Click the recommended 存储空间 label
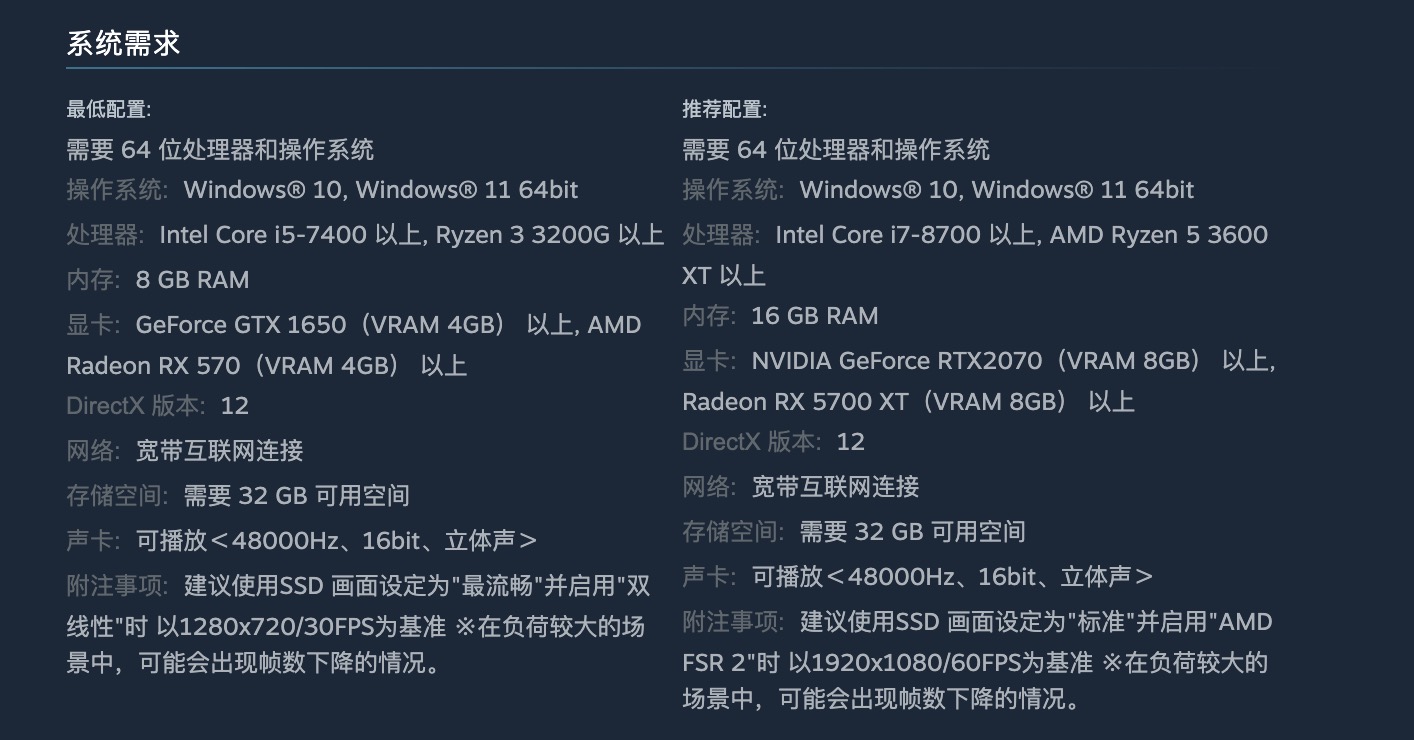The width and height of the screenshot is (1414, 740). click(x=733, y=532)
